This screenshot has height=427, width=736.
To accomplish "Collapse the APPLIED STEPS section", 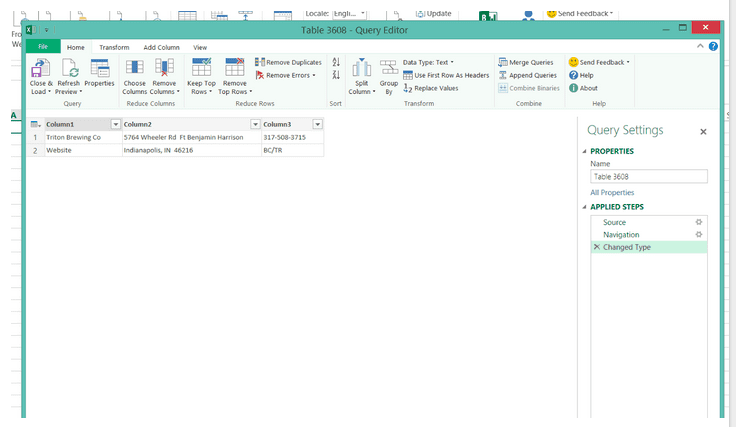I will click(x=584, y=207).
